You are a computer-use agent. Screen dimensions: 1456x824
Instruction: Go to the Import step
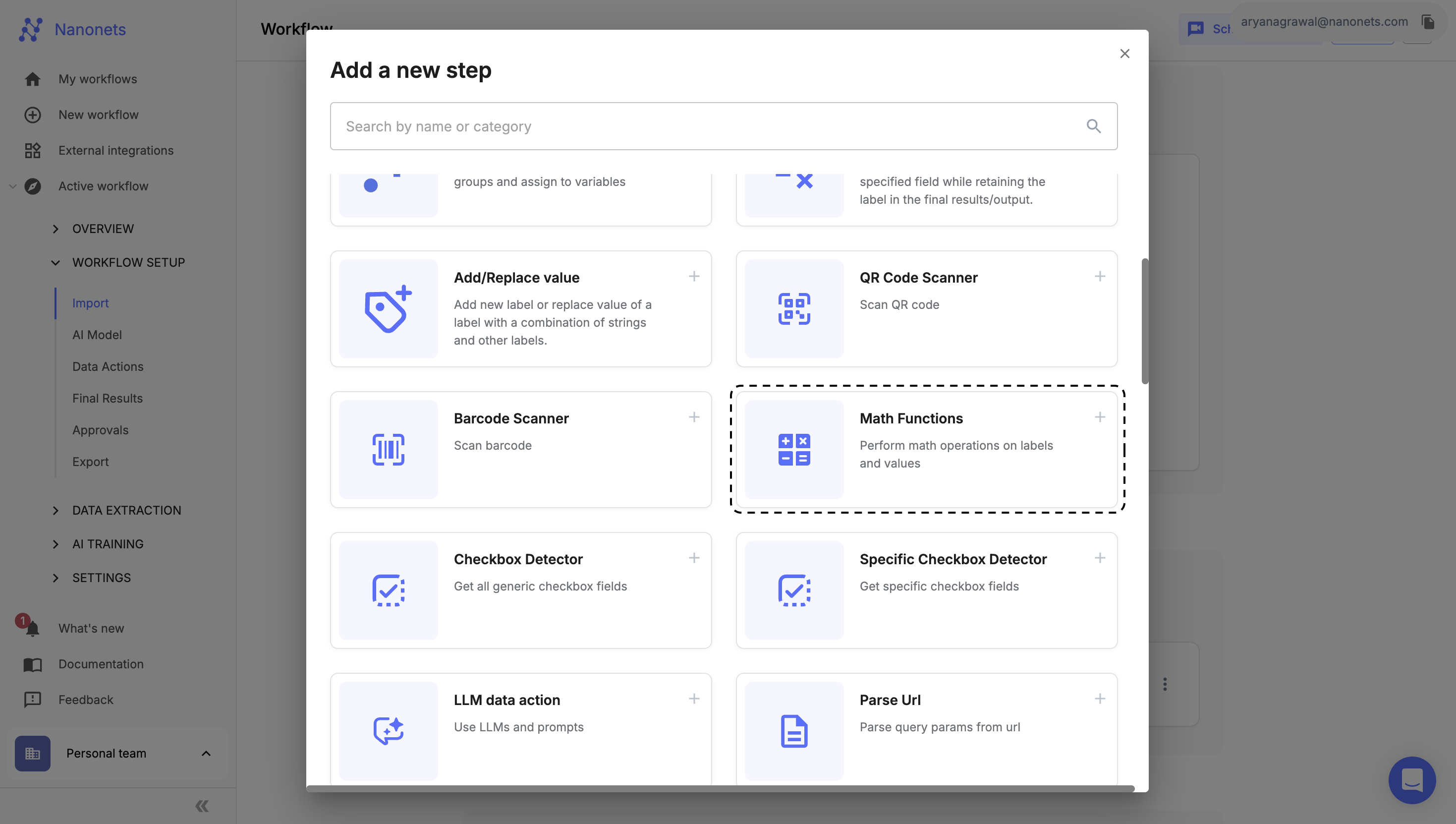click(91, 303)
